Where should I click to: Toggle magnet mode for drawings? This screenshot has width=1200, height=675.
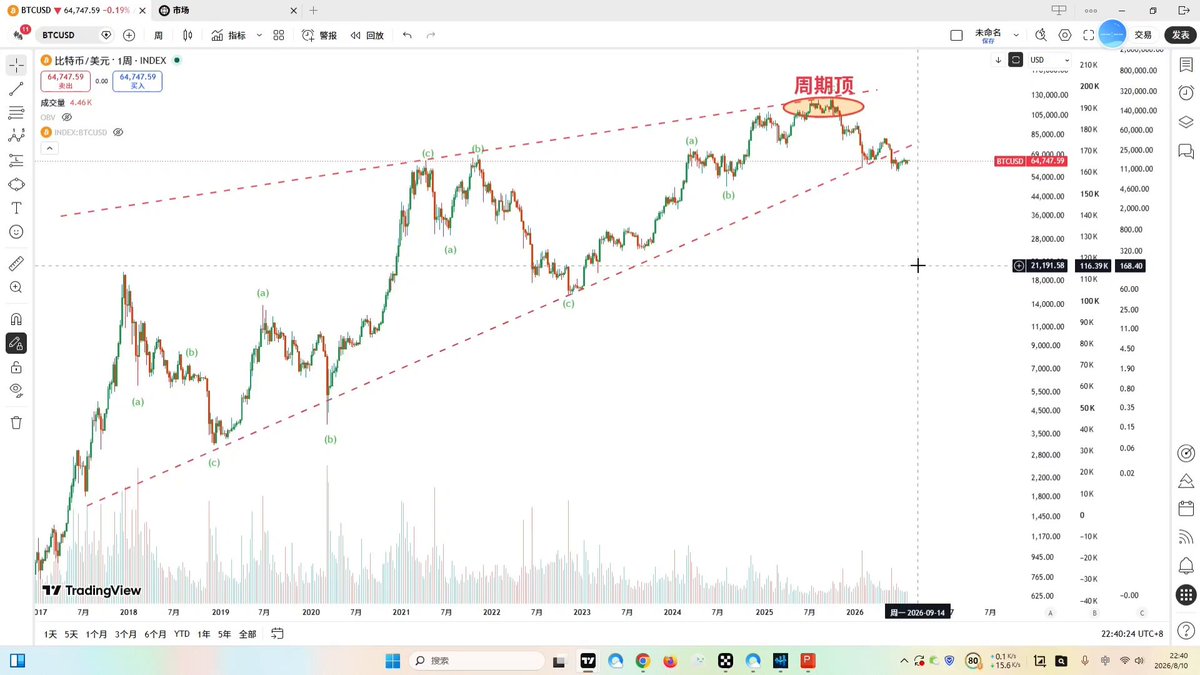16,319
